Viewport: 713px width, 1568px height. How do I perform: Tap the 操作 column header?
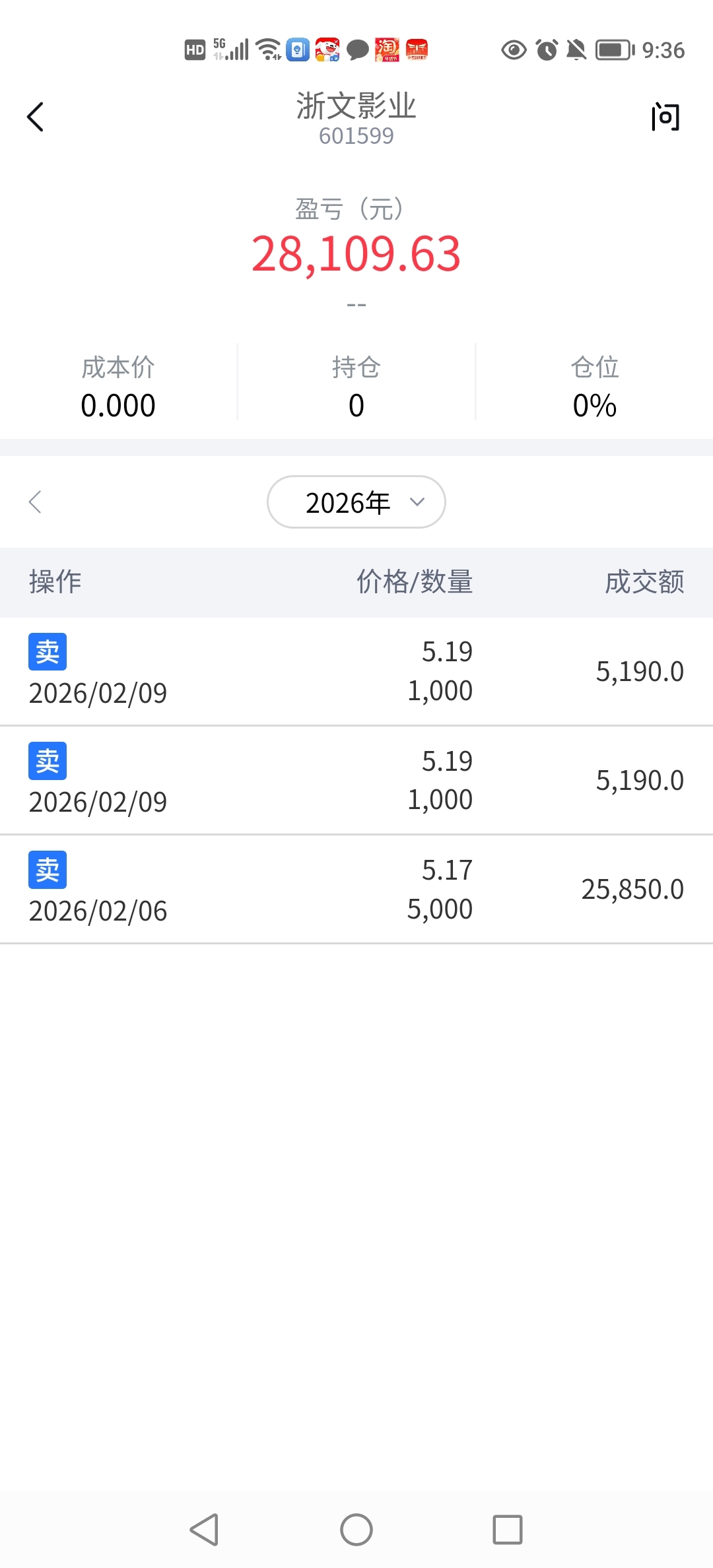click(x=55, y=582)
